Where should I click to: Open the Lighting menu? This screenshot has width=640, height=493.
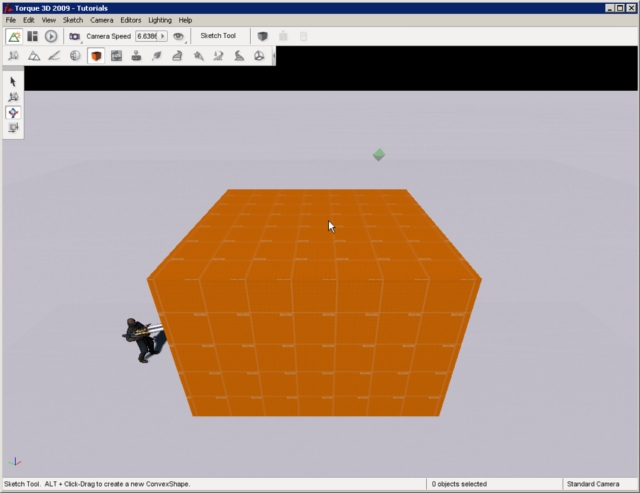[x=159, y=20]
